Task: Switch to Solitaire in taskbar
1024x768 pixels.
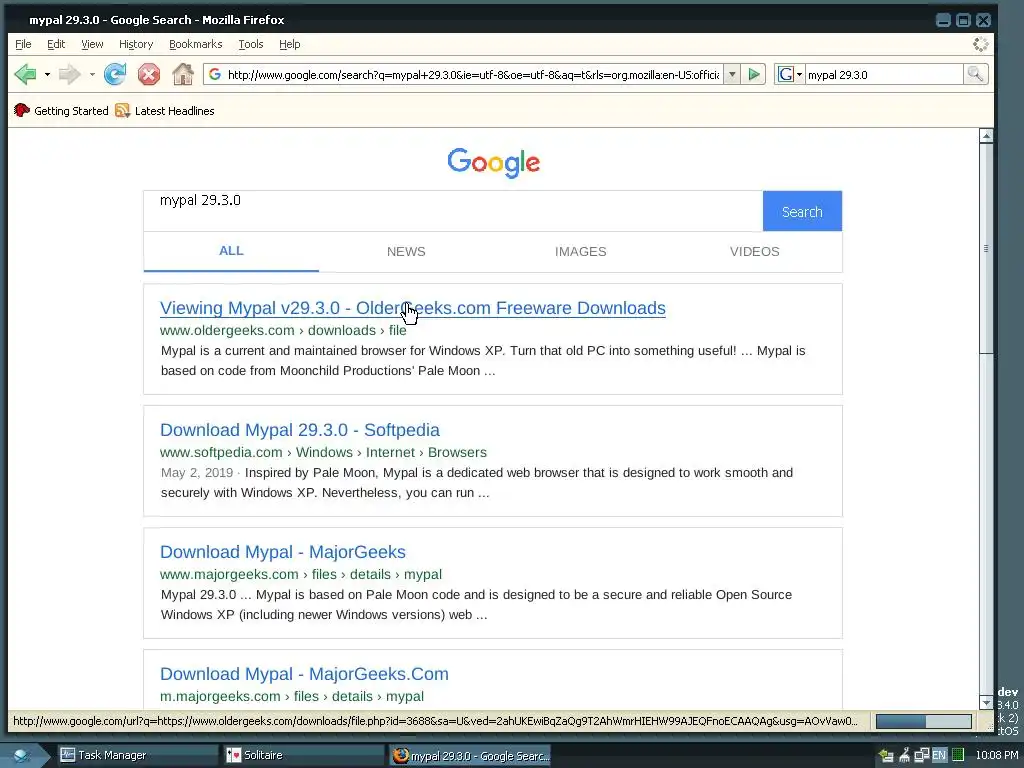Action: click(x=304, y=755)
